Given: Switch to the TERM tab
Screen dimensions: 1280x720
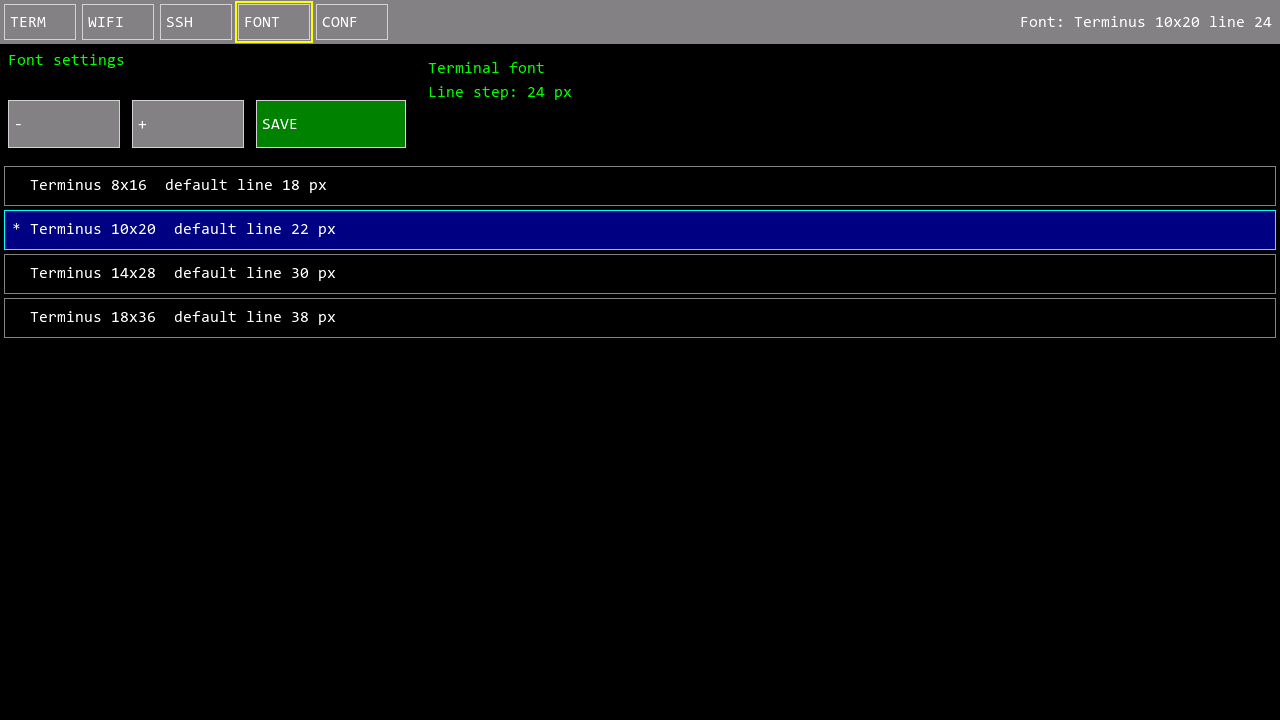Looking at the screenshot, I should point(40,22).
